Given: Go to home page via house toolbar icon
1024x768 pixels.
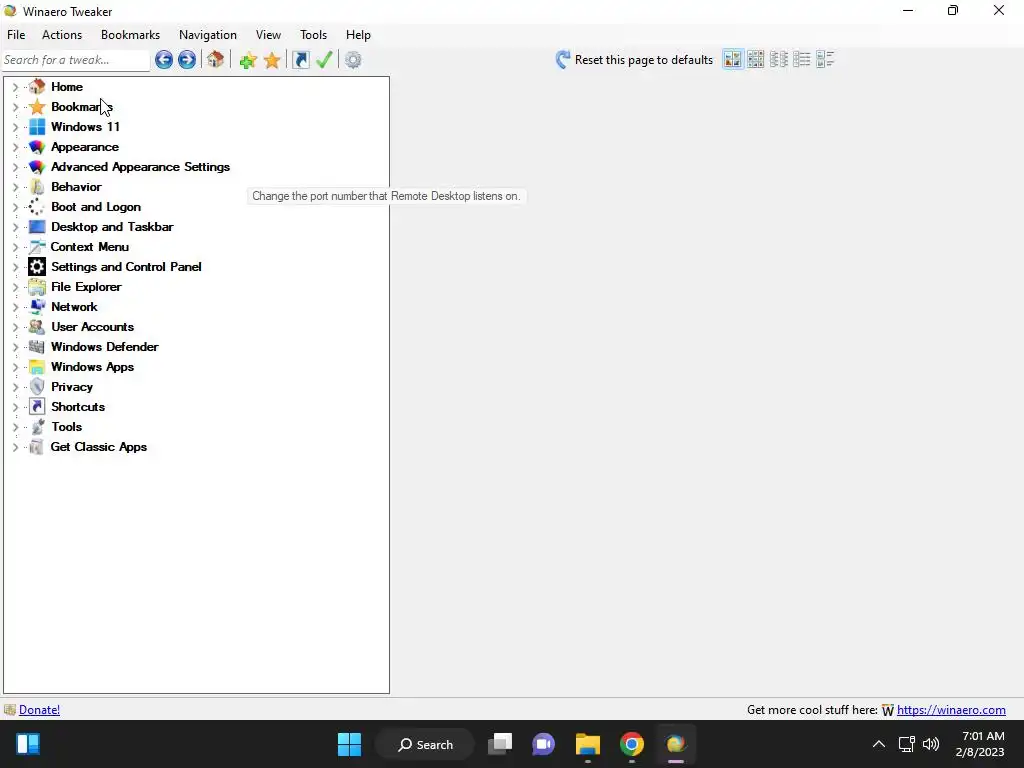Looking at the screenshot, I should point(216,59).
